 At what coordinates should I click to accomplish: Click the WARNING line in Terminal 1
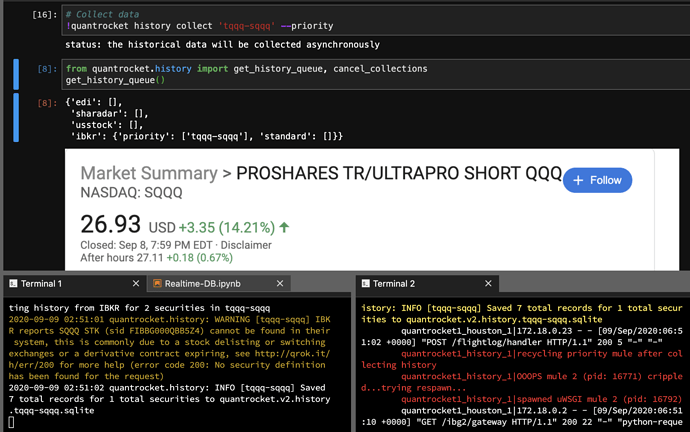[169, 348]
